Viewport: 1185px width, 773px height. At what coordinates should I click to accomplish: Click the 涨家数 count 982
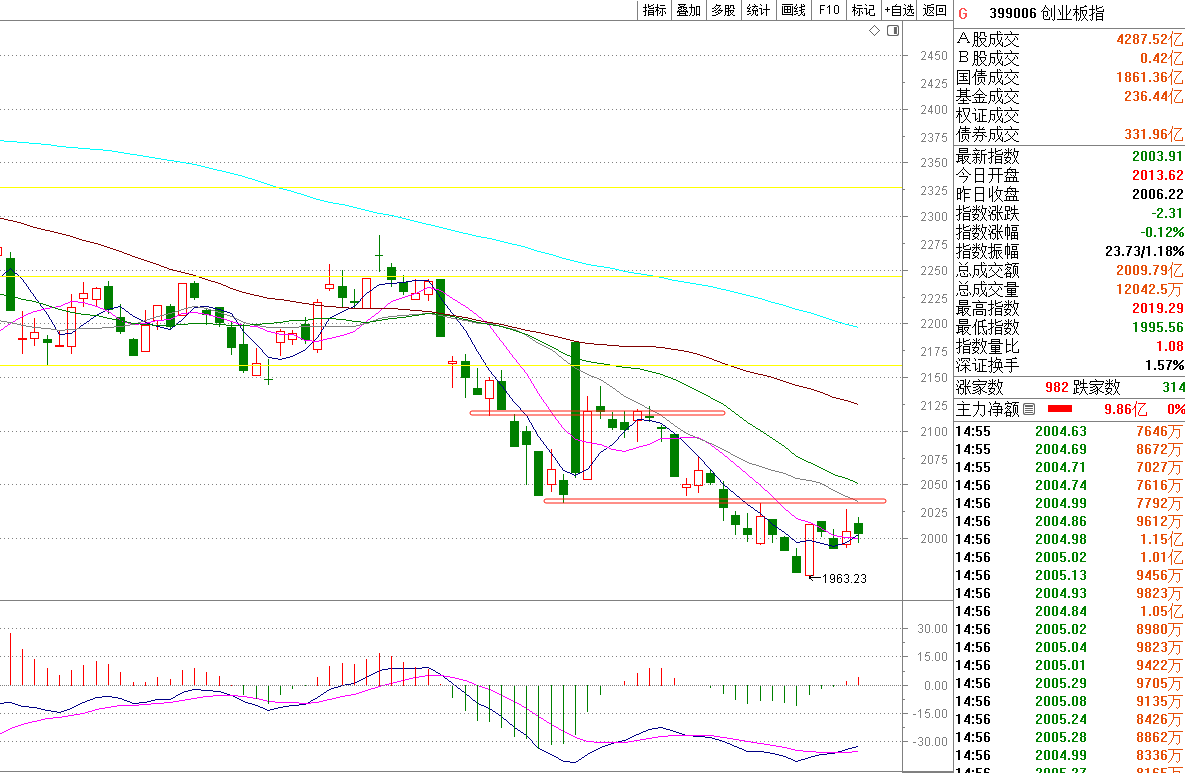[1057, 388]
